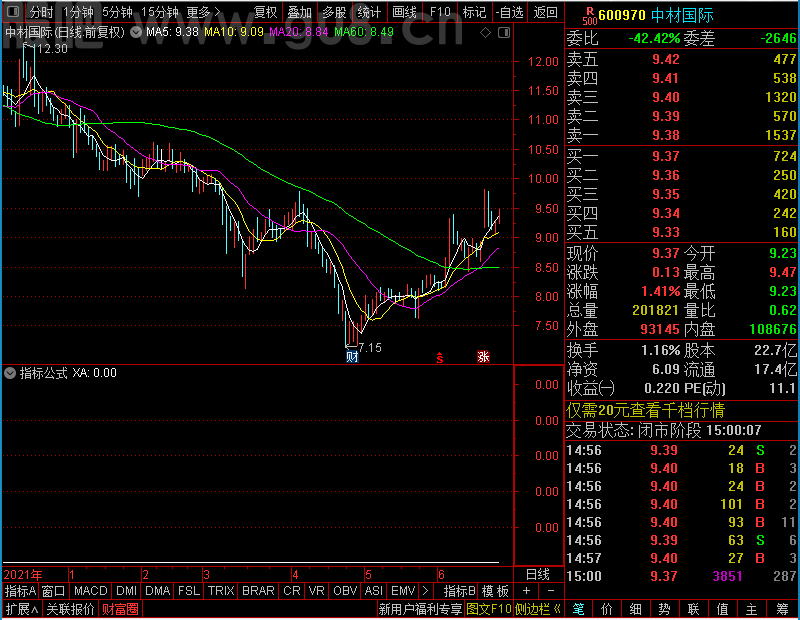This screenshot has width=800, height=620.
Task: Toggle the side panel icon beside diamond
Action: click(504, 33)
